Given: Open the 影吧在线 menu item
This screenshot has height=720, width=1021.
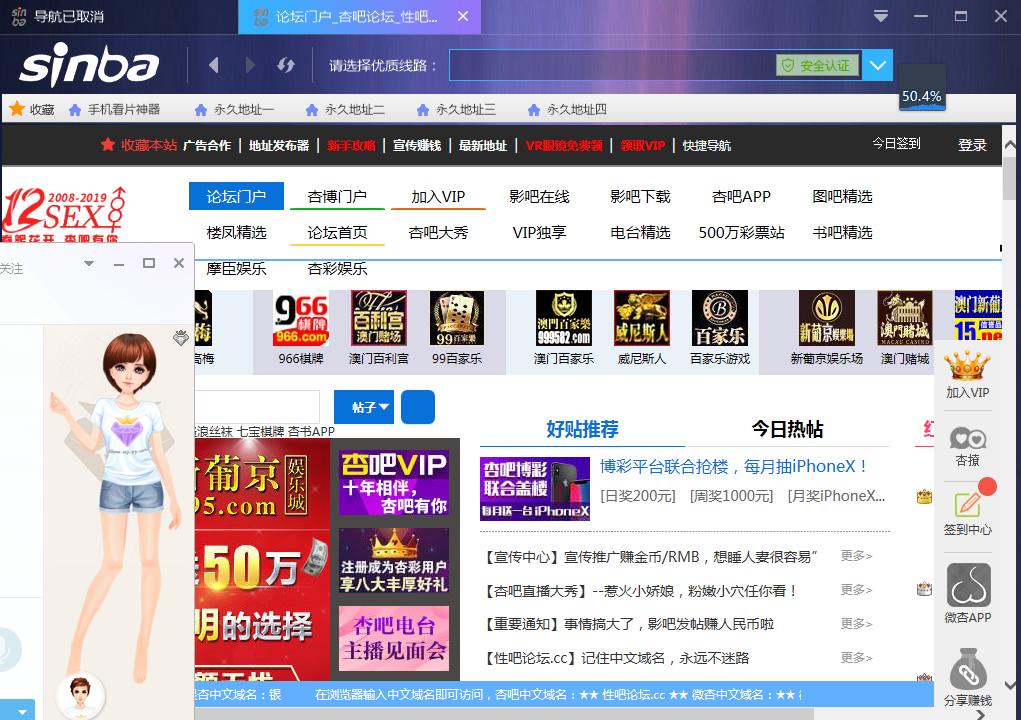Looking at the screenshot, I should click(539, 196).
